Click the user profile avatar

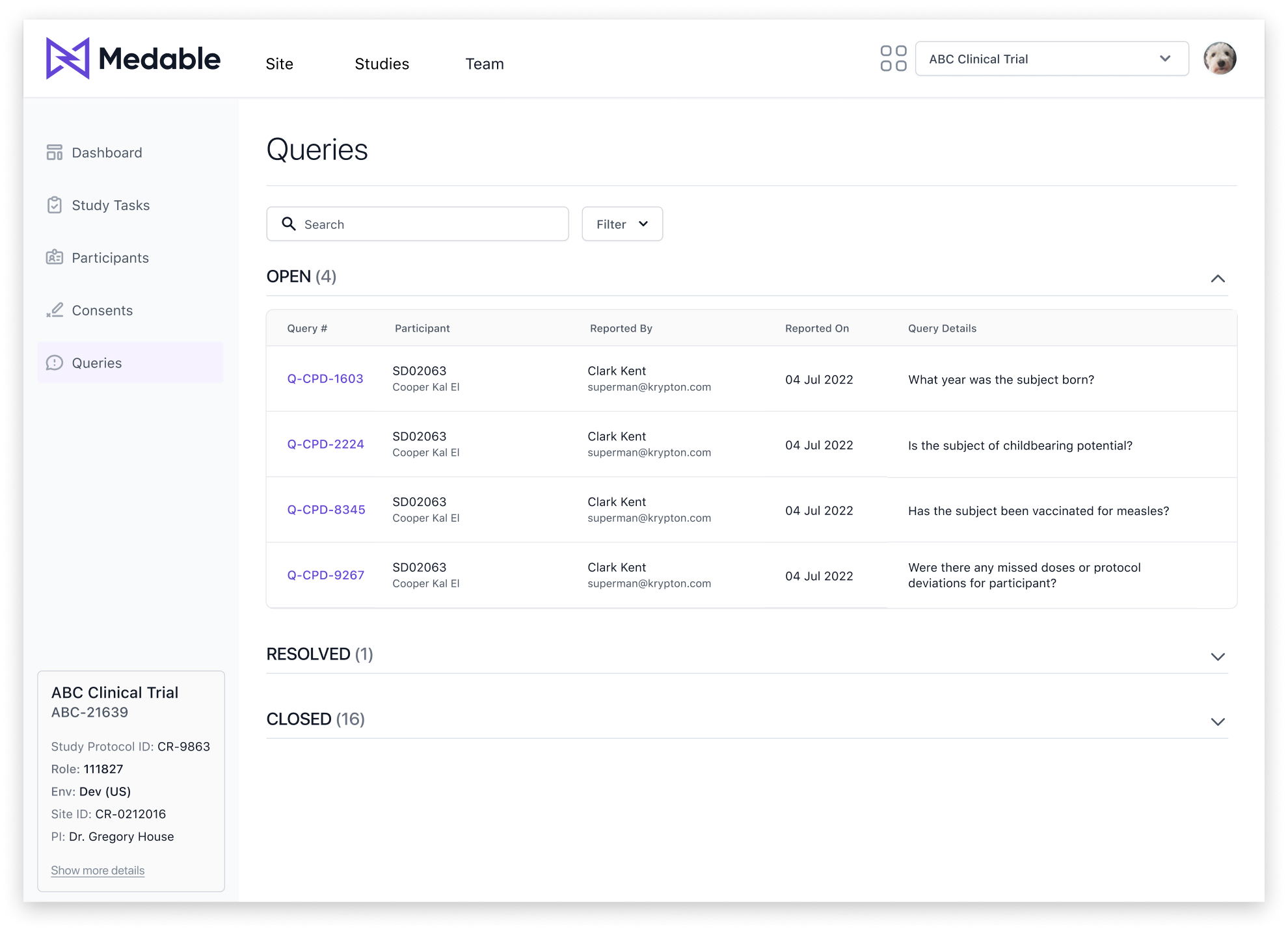1219,59
